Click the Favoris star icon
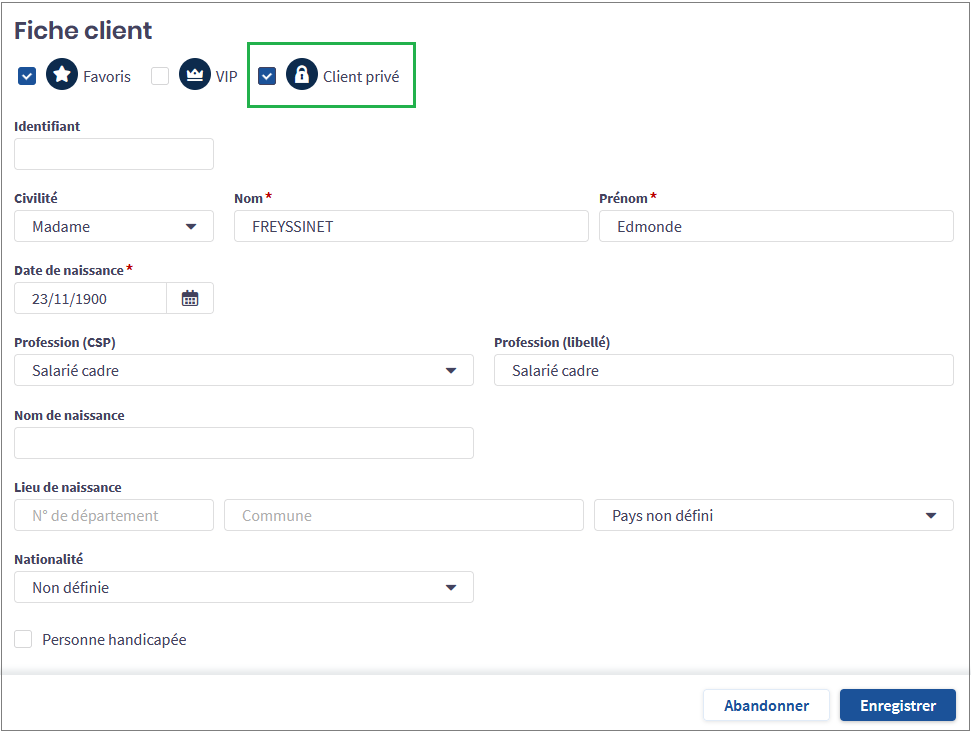 tap(62, 75)
